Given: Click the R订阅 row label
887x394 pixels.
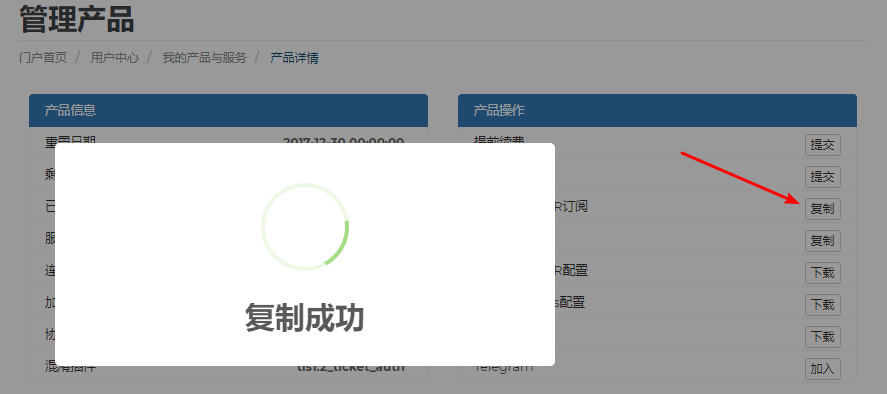Looking at the screenshot, I should [x=572, y=207].
